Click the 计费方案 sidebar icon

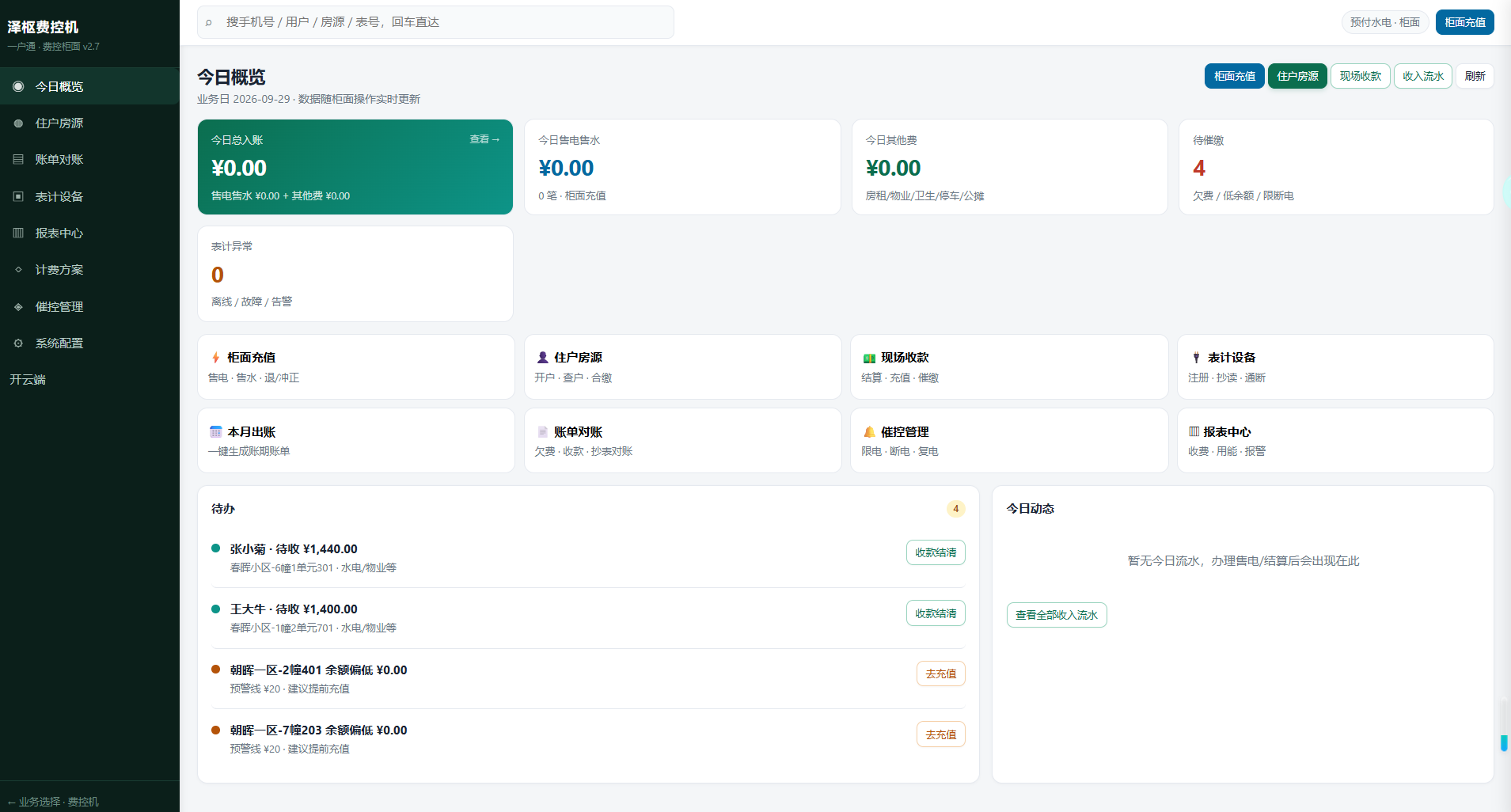coord(18,269)
